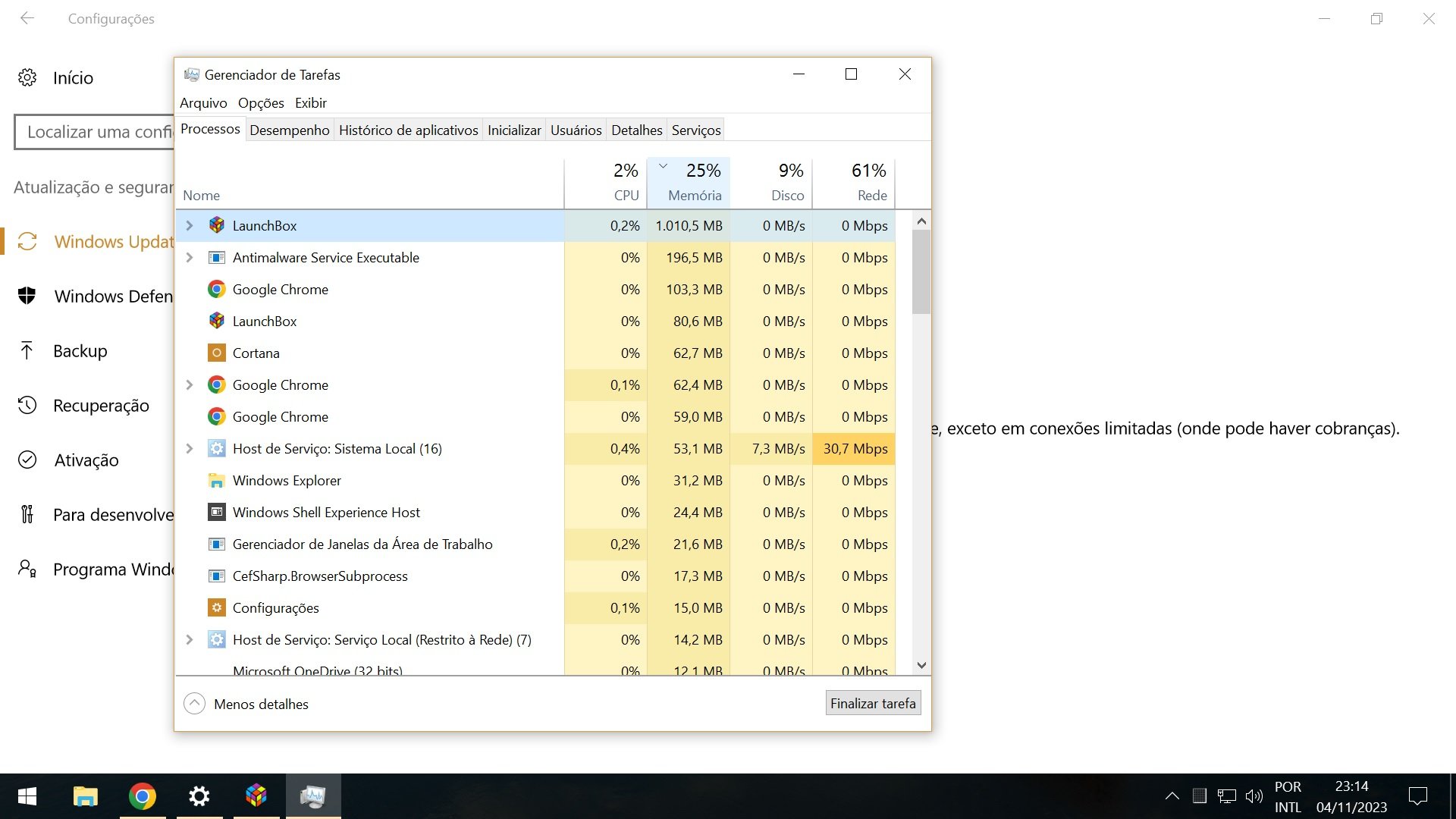Click the Configurações process gear icon
Screen dimensions: 1456x819
(x=217, y=607)
